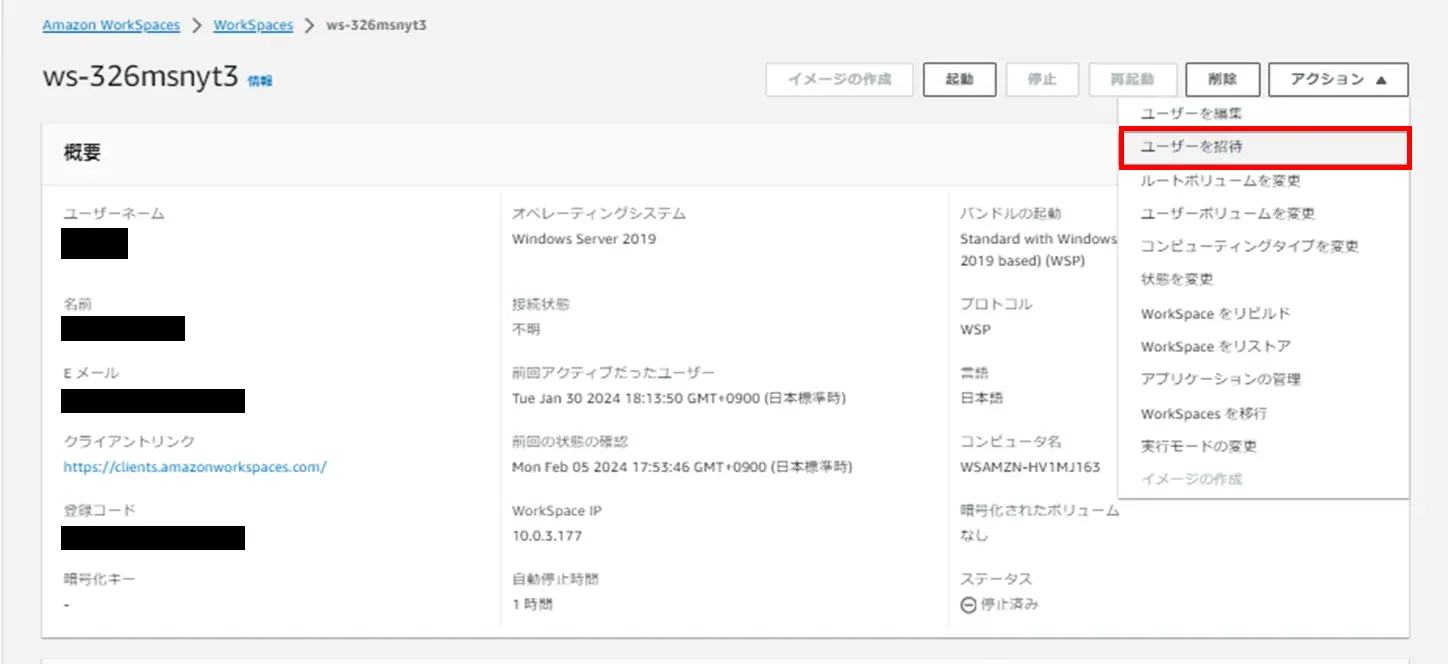The height and width of the screenshot is (664, 1448).
Task: Click the encrypted volume value なし
Action: click(974, 535)
